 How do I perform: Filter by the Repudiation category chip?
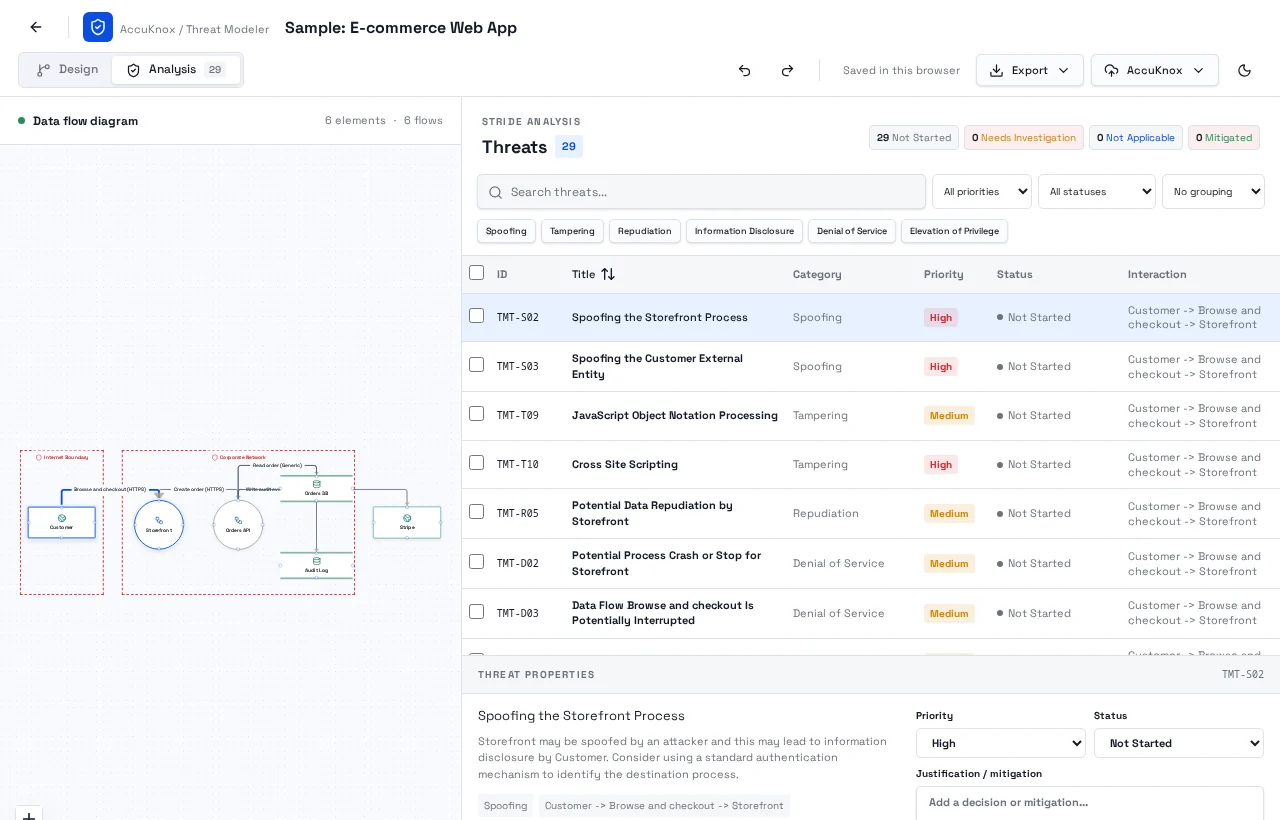tap(645, 231)
